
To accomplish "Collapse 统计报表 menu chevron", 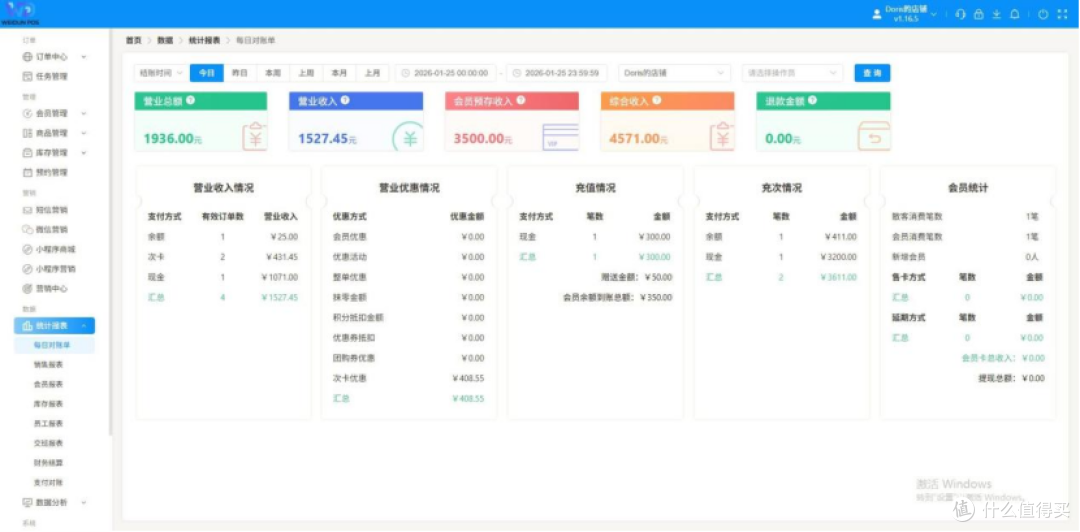I will tap(84, 326).
